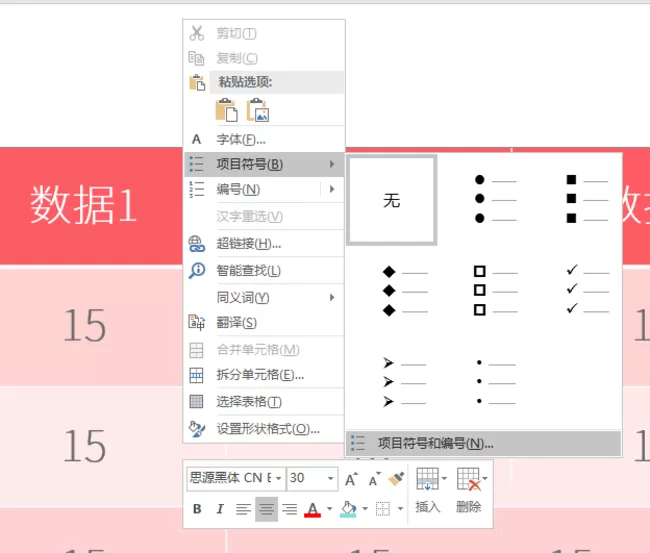Image resolution: width=650 pixels, height=553 pixels.
Task: Open Font dialog from context menu
Action: [264, 139]
